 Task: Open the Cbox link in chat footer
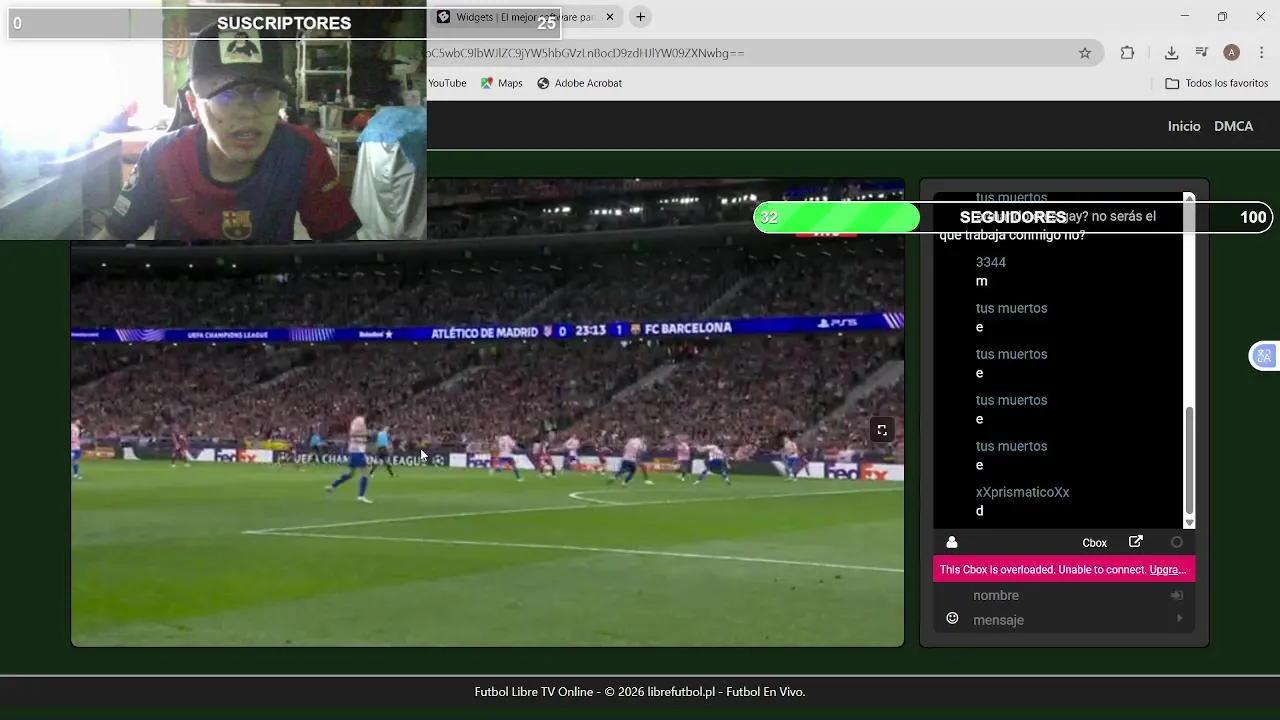(1094, 543)
